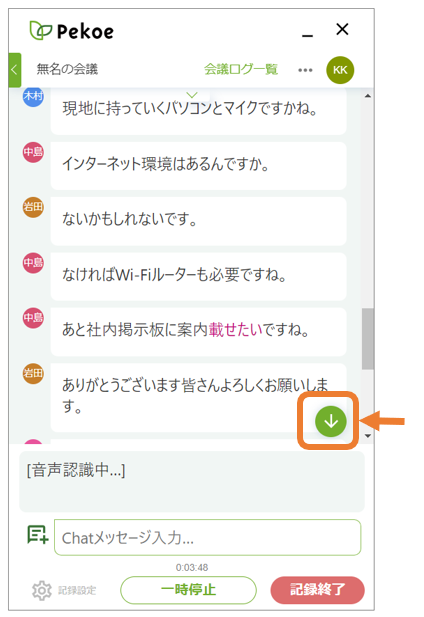Screen dimensions: 424x617
Task: Click the scrollbar up arrow
Action: pyautogui.click(x=368, y=96)
